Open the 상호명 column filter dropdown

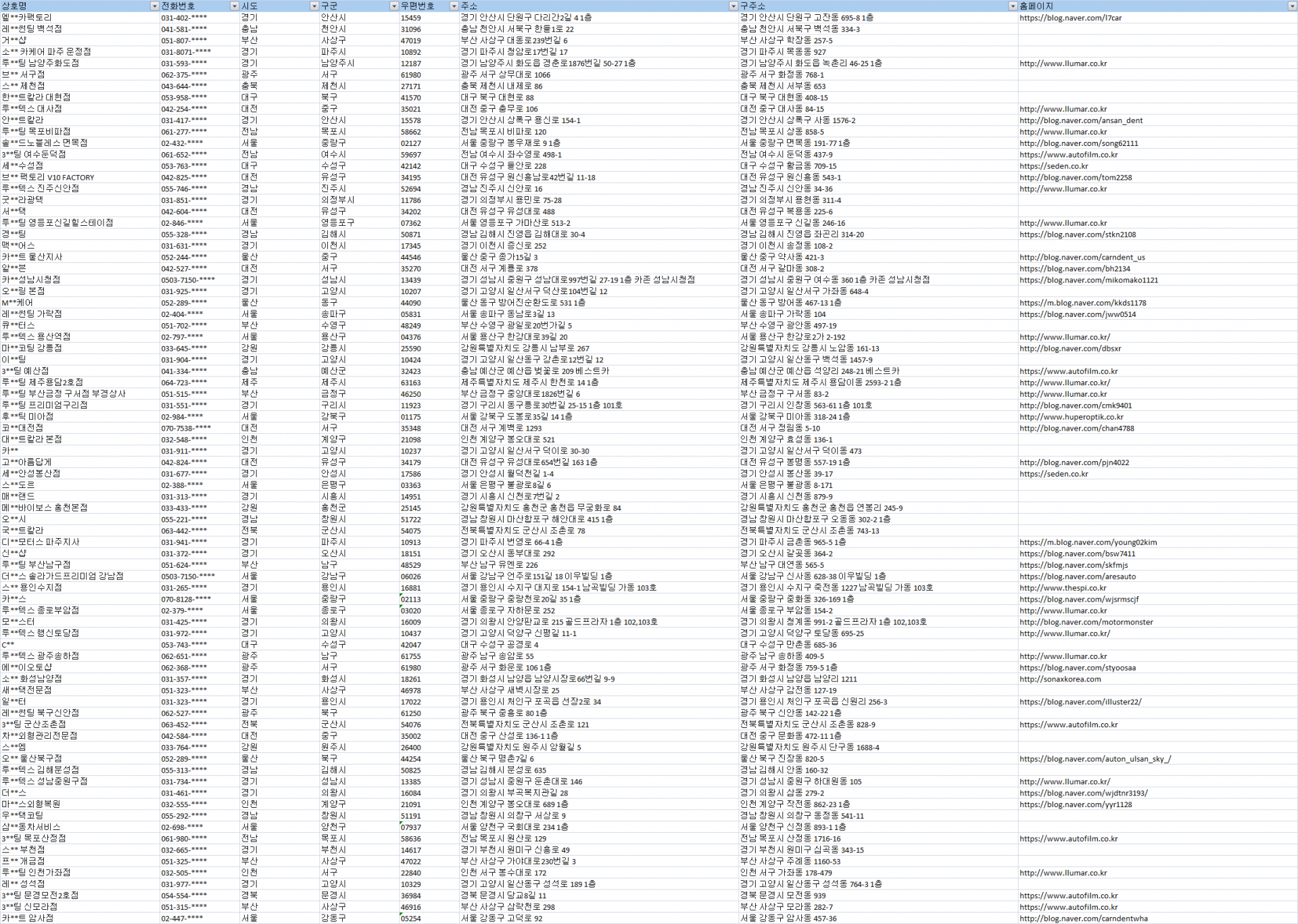154,6
